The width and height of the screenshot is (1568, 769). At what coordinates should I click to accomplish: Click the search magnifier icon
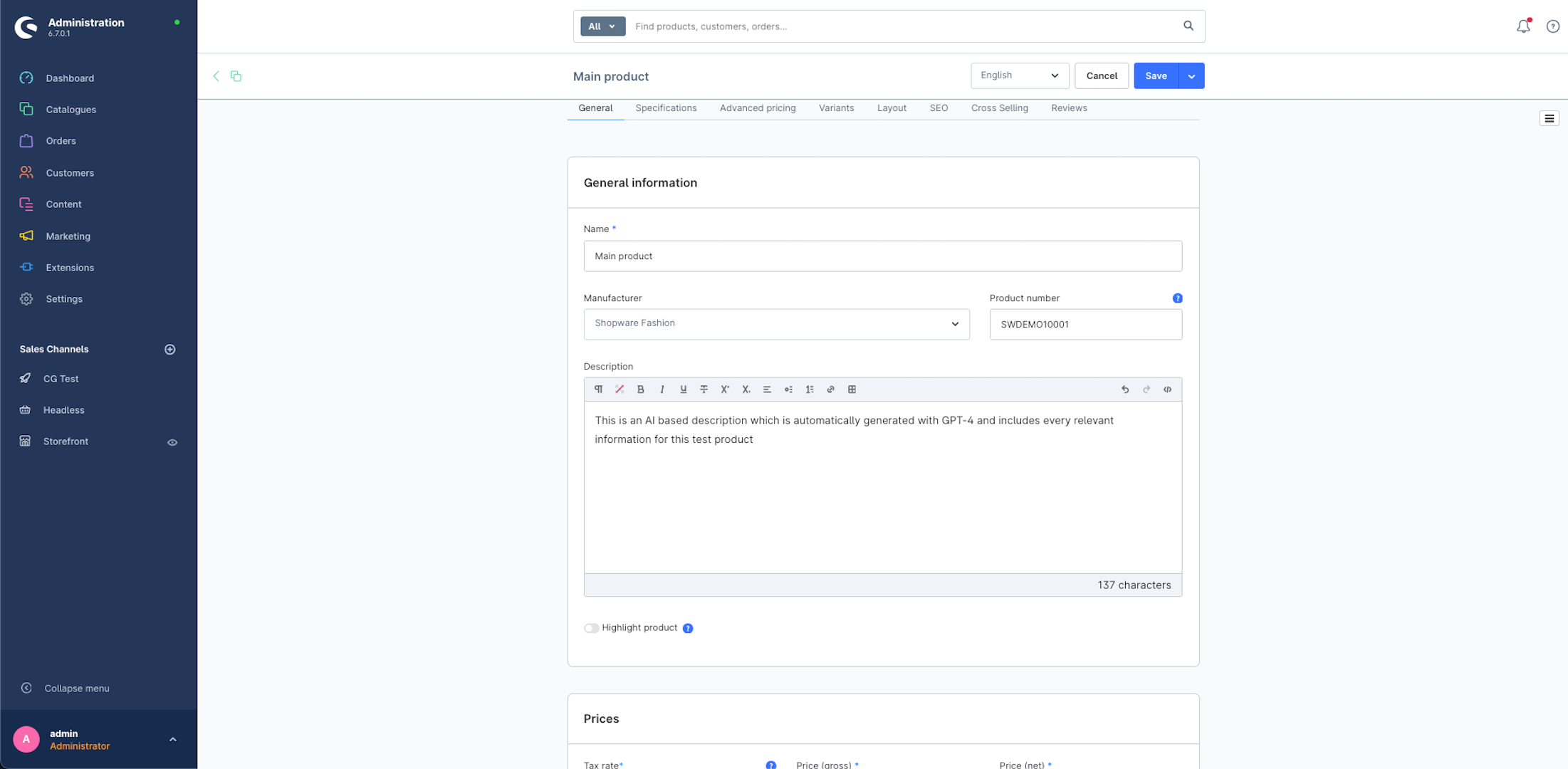tap(1188, 26)
